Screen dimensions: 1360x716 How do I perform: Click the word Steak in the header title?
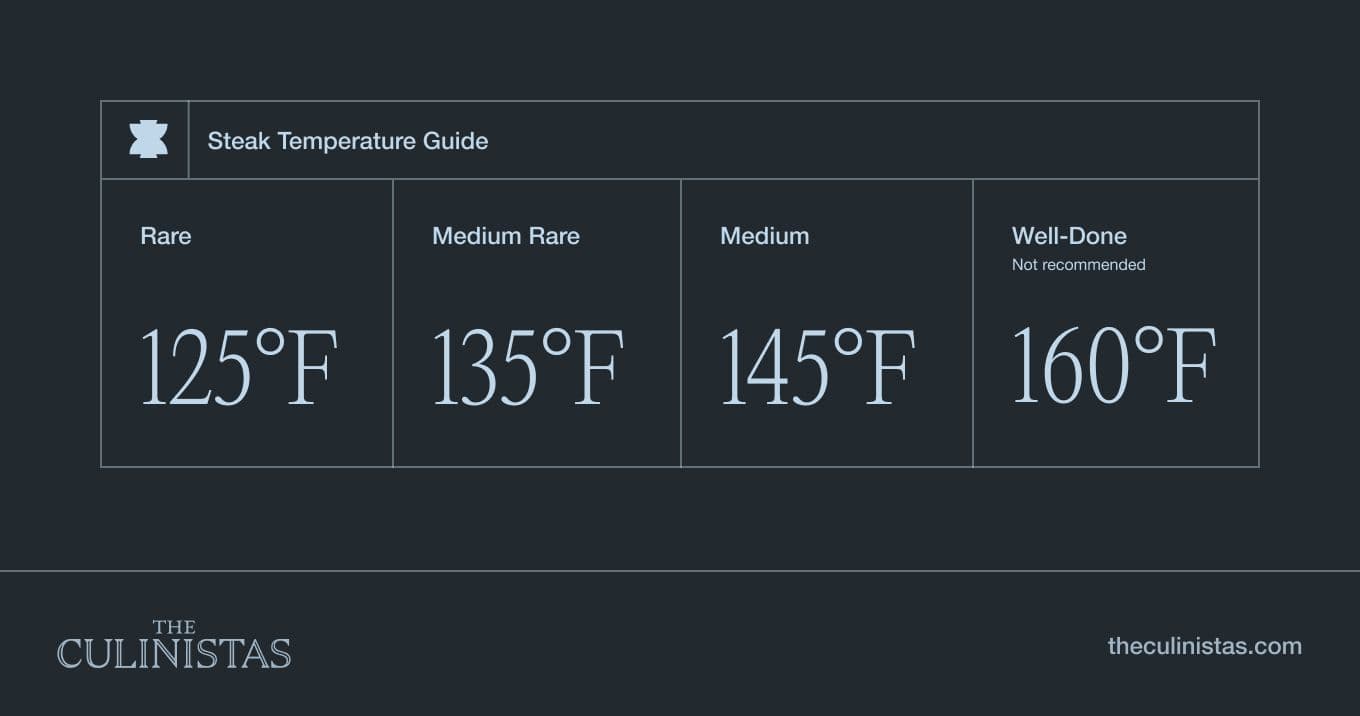pos(238,141)
